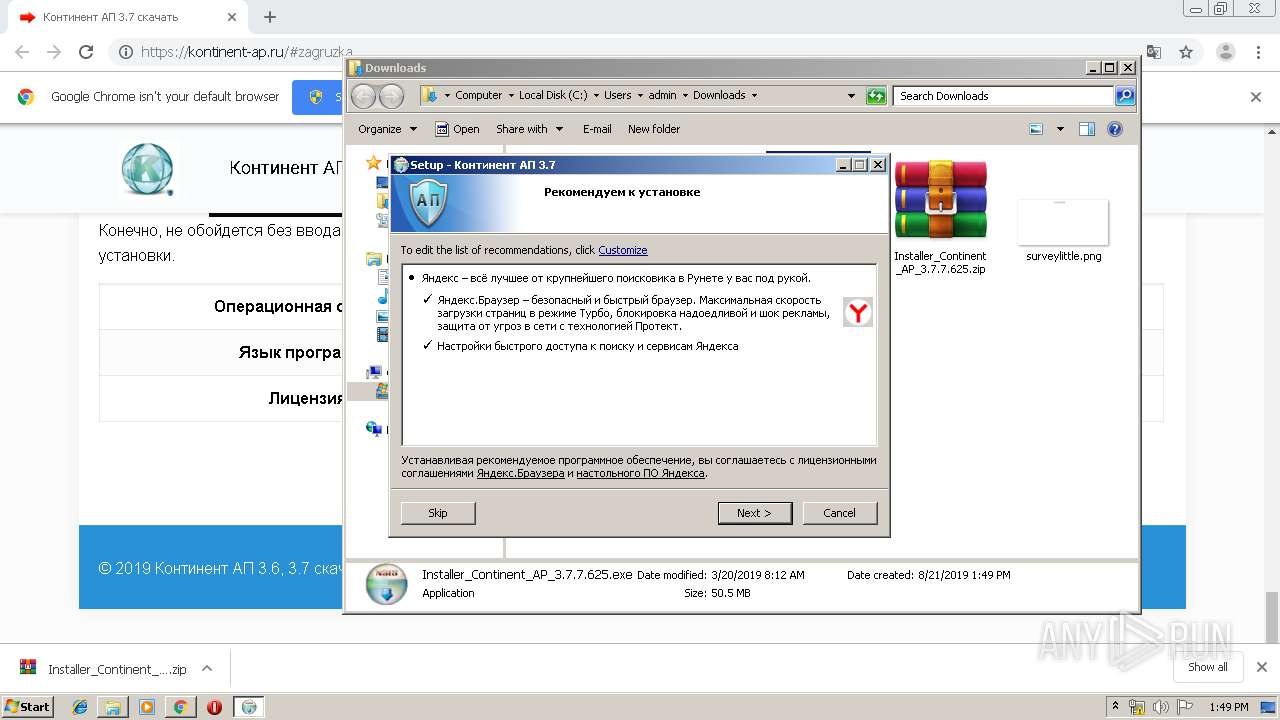Image resolution: width=1280 pixels, height=720 pixels.
Task: Expand the arrow after Local Disk (C:) breadcrumb
Action: tap(595, 96)
